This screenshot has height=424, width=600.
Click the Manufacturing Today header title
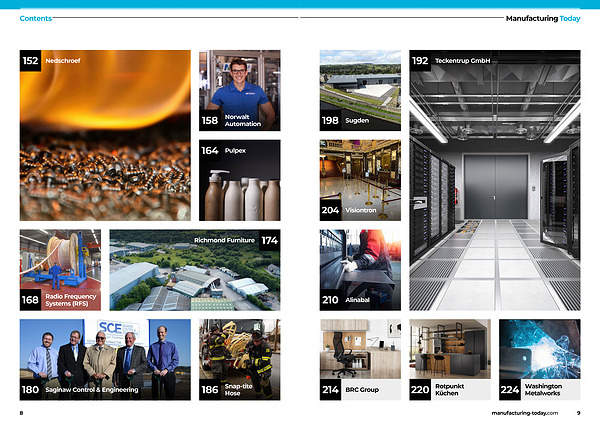pyautogui.click(x=543, y=18)
